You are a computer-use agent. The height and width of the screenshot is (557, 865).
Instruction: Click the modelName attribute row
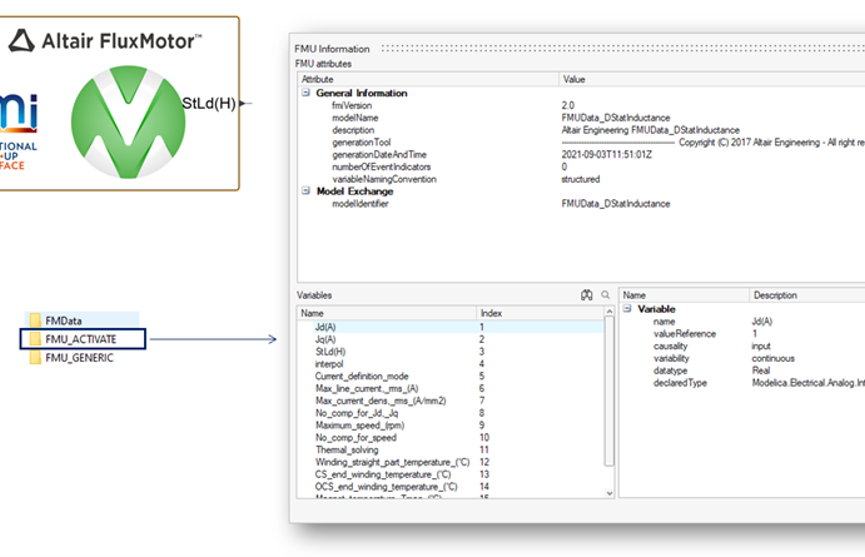tap(582, 117)
